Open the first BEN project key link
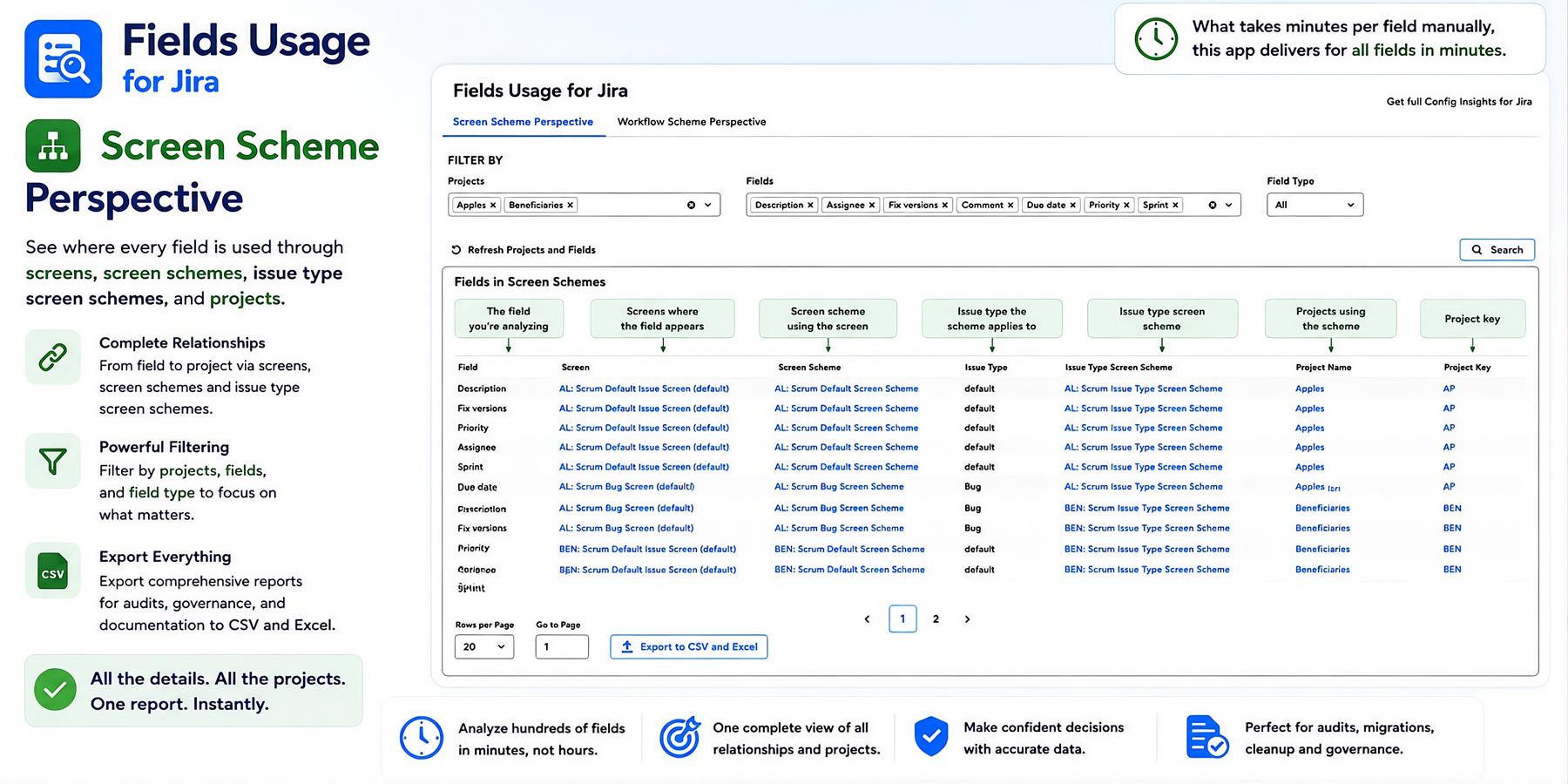 click(1452, 508)
